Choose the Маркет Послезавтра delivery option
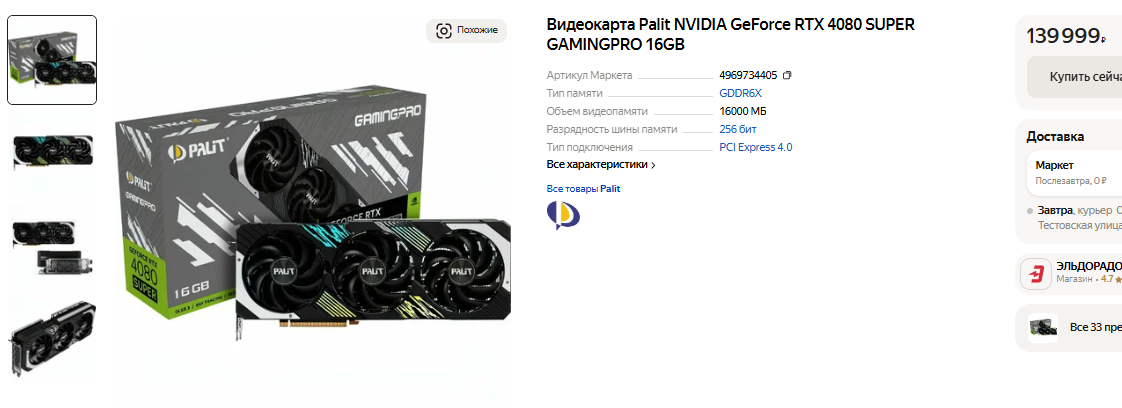This screenshot has height=408, width=1122. click(1074, 173)
